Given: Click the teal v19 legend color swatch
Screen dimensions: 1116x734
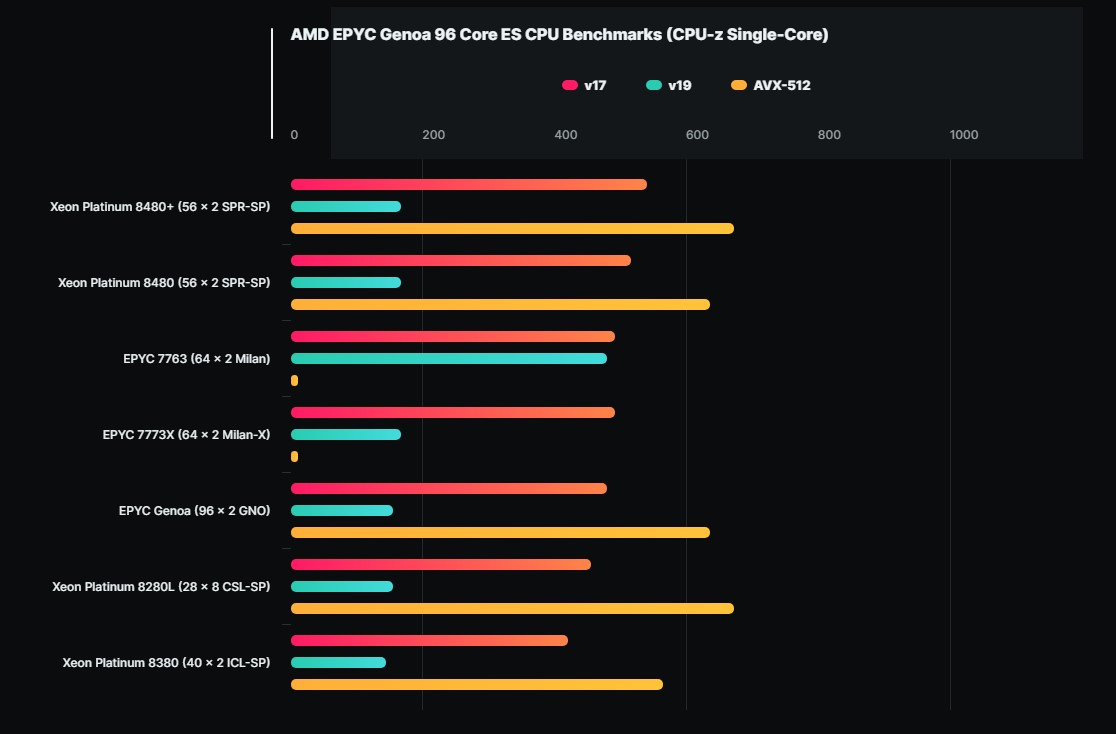Looking at the screenshot, I should (x=654, y=86).
